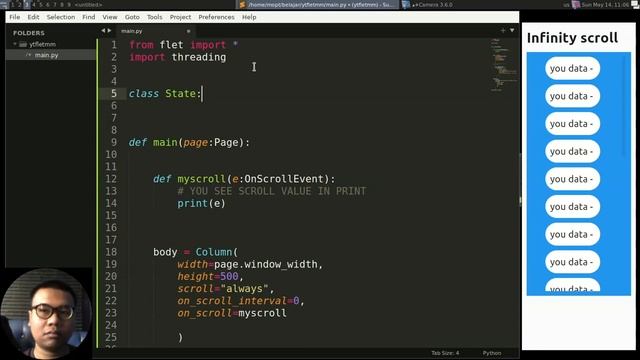The image size is (640, 360).
Task: Switch to Sublime Text window in taskbar
Action: click(317, 5)
